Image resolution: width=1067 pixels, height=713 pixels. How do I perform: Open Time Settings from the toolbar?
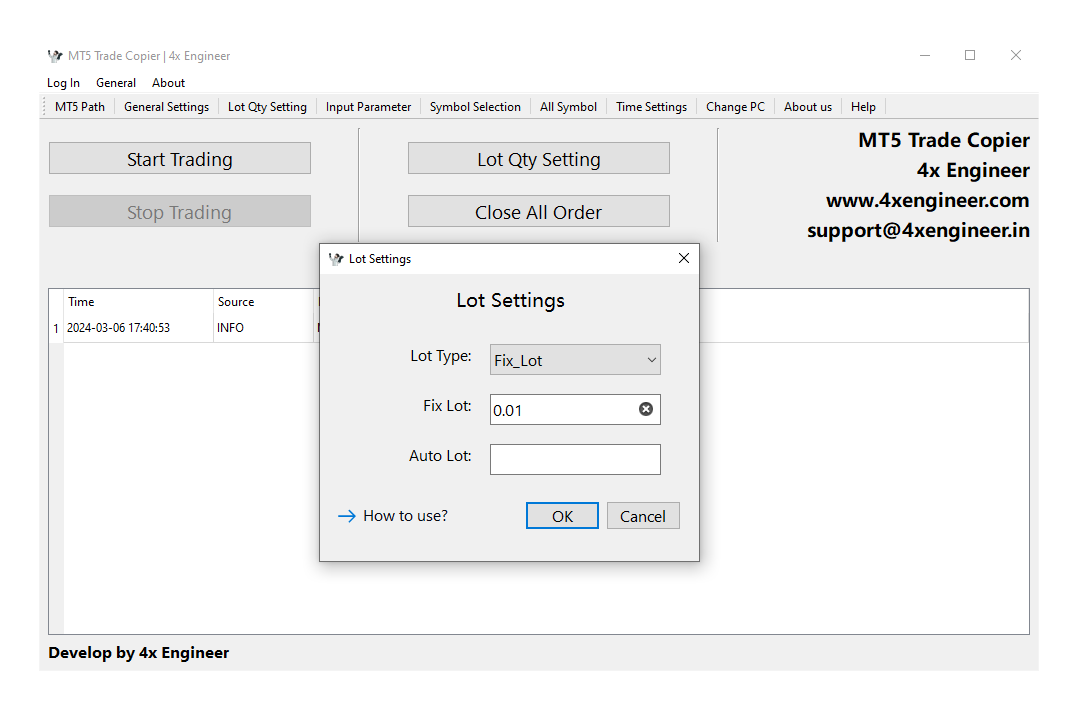tap(651, 107)
